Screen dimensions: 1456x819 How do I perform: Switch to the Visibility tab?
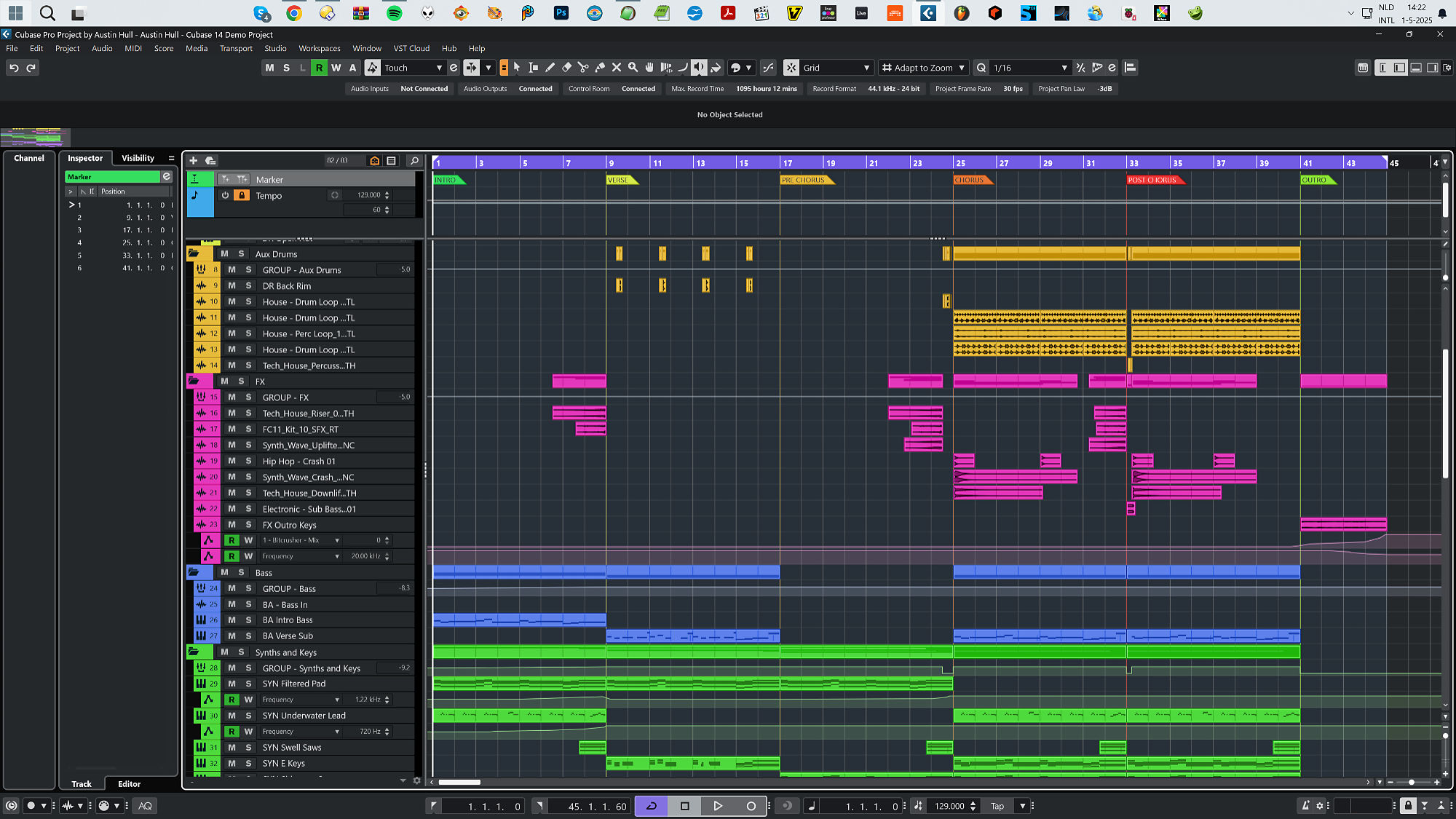pos(138,158)
